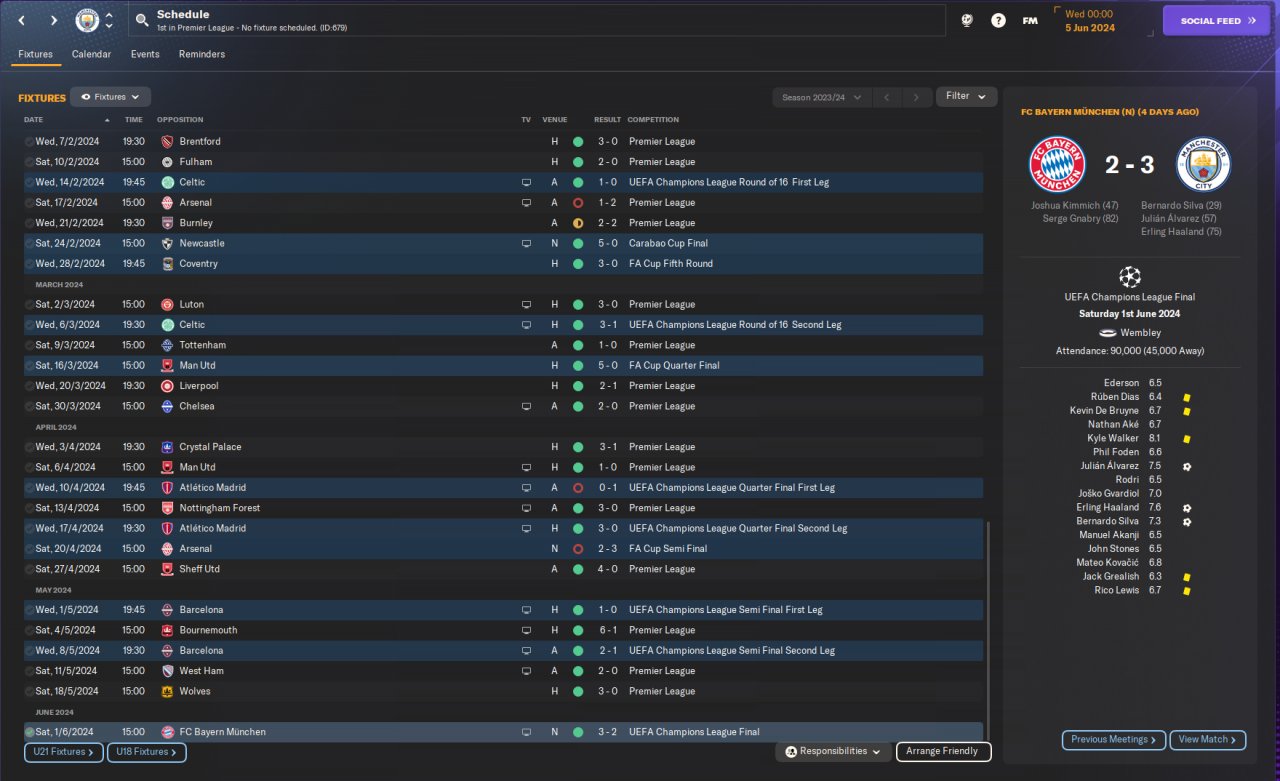Switch to the Fixtures tab
Viewport: 1280px width, 781px height.
click(36, 54)
